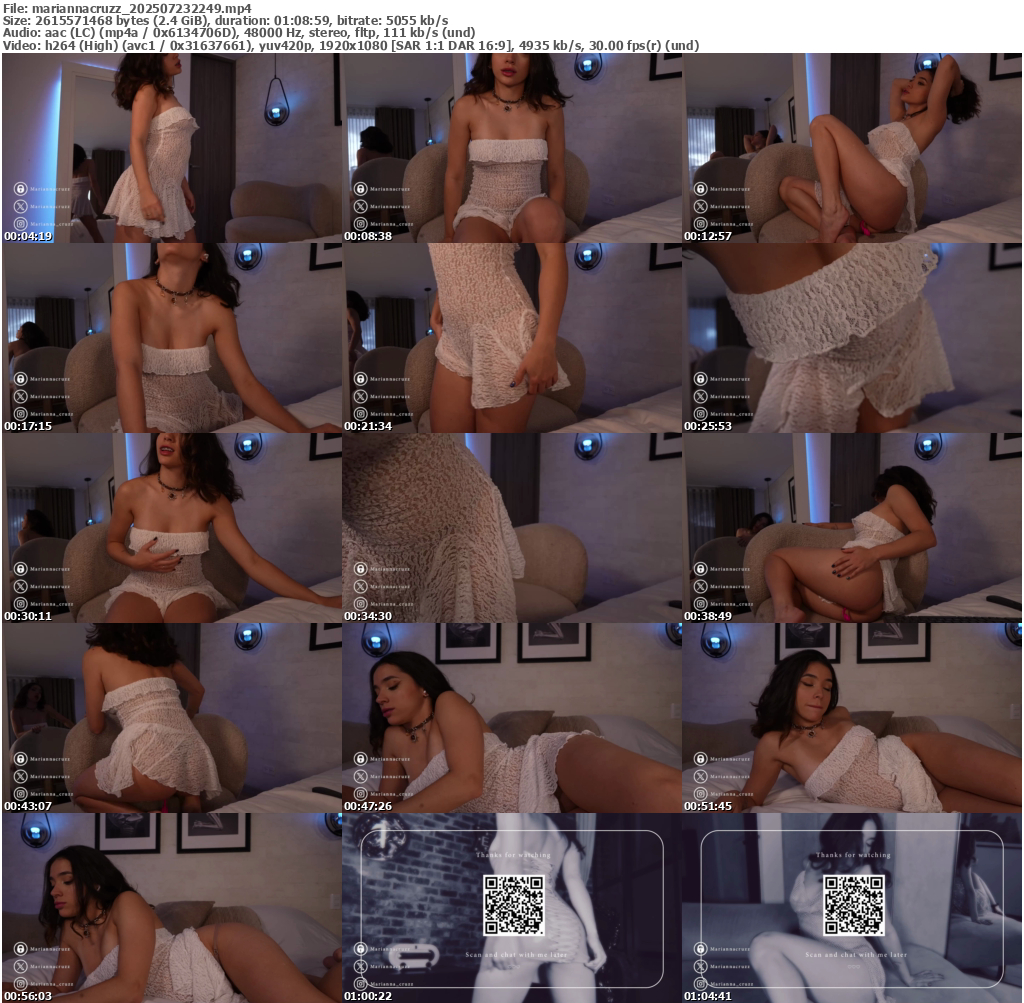
Task: Open the thumbnail timestamped 00:34:30
Action: coord(512,527)
